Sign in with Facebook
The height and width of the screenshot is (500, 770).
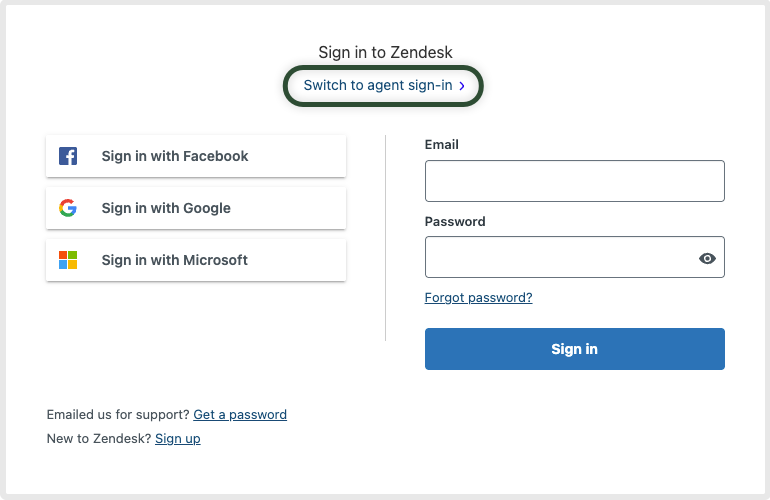click(196, 156)
